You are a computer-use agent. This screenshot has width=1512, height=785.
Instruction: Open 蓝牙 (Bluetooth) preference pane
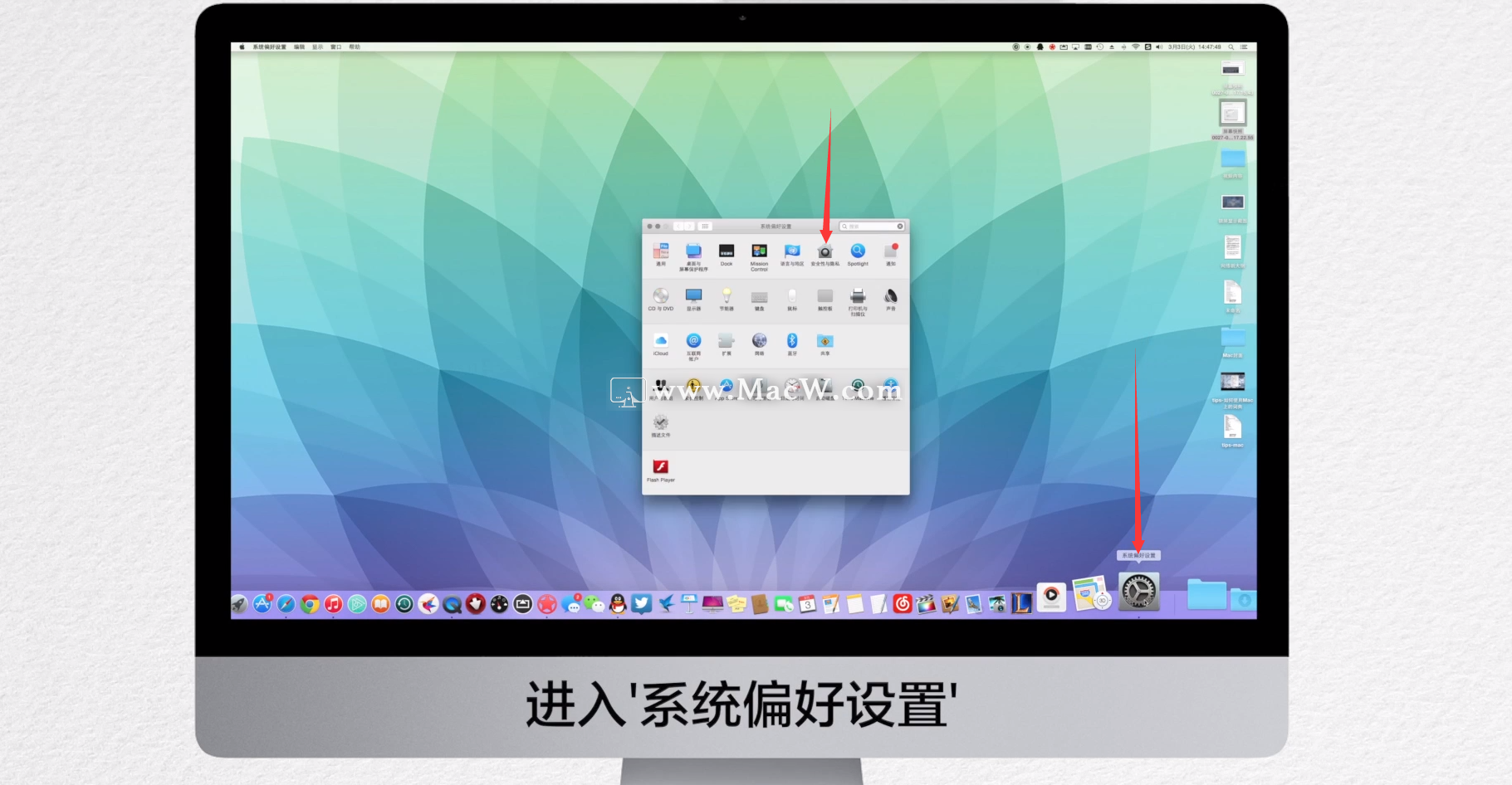[x=792, y=344]
